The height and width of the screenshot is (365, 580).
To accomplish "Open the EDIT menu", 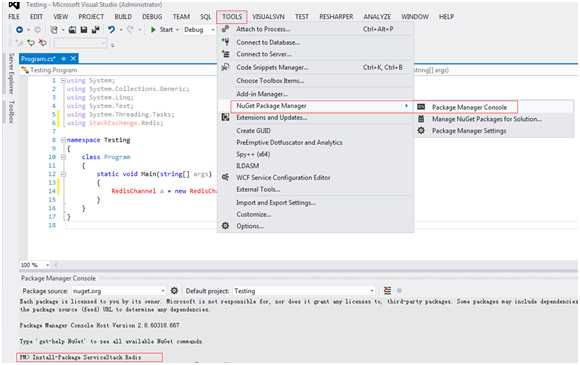I will 36,17.
